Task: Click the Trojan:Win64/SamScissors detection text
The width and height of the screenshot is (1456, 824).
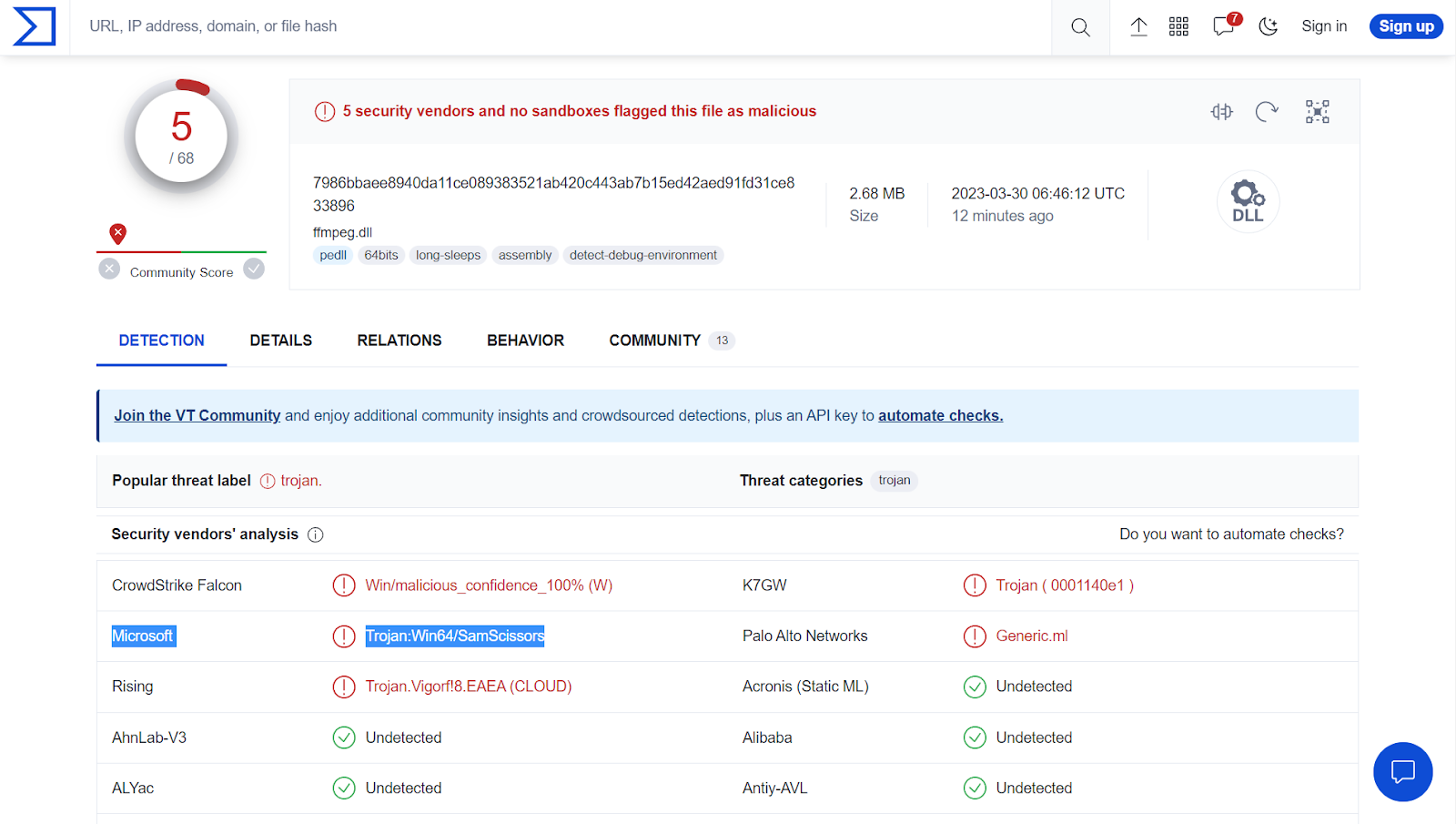Action: [455, 636]
